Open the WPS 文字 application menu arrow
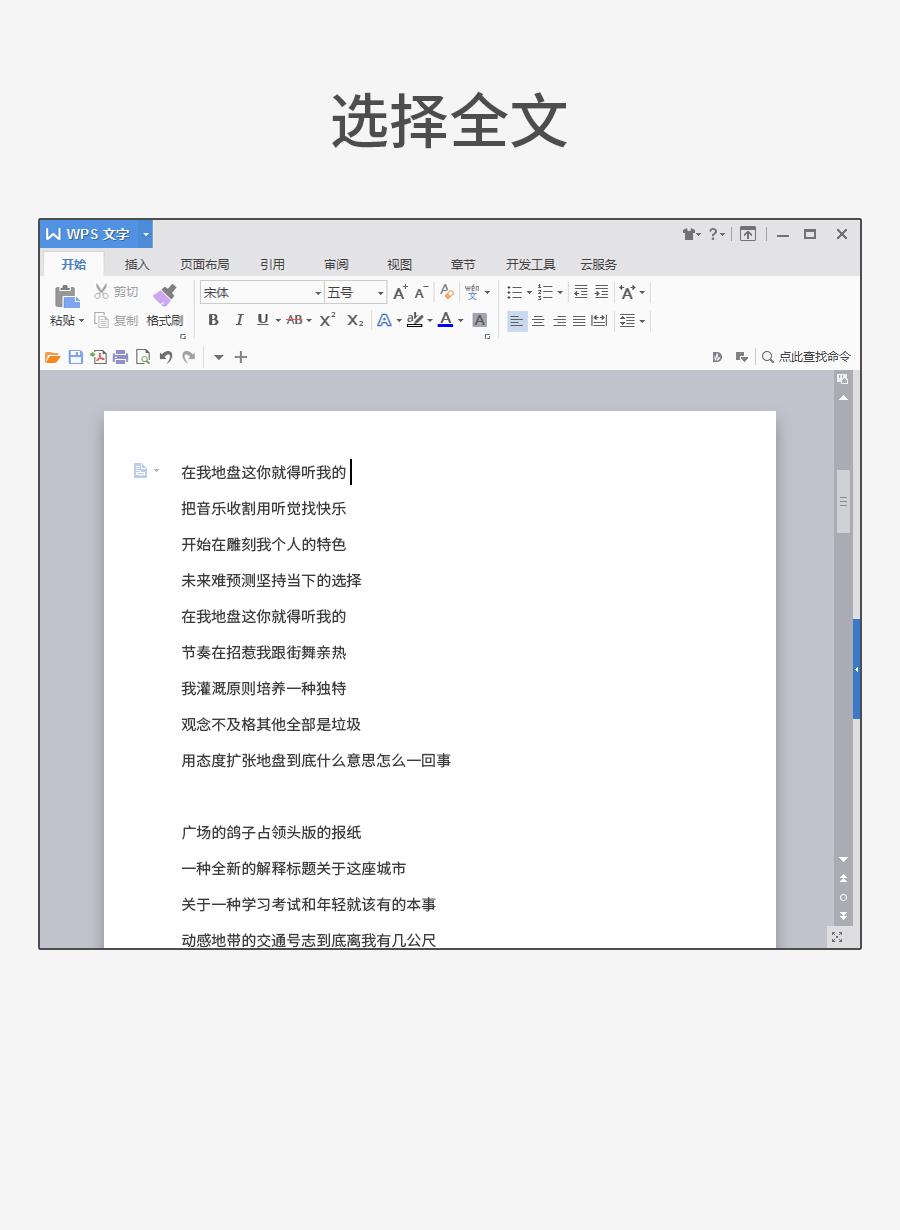 click(x=146, y=234)
